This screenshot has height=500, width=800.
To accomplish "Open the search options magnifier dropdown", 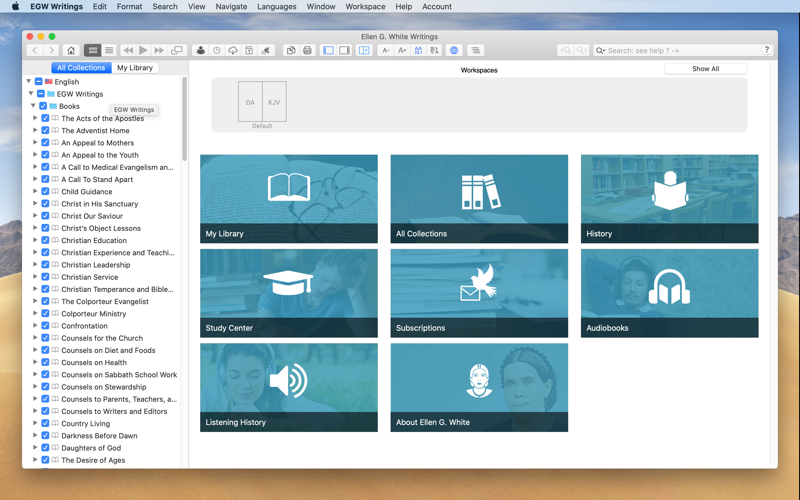I will 601,50.
